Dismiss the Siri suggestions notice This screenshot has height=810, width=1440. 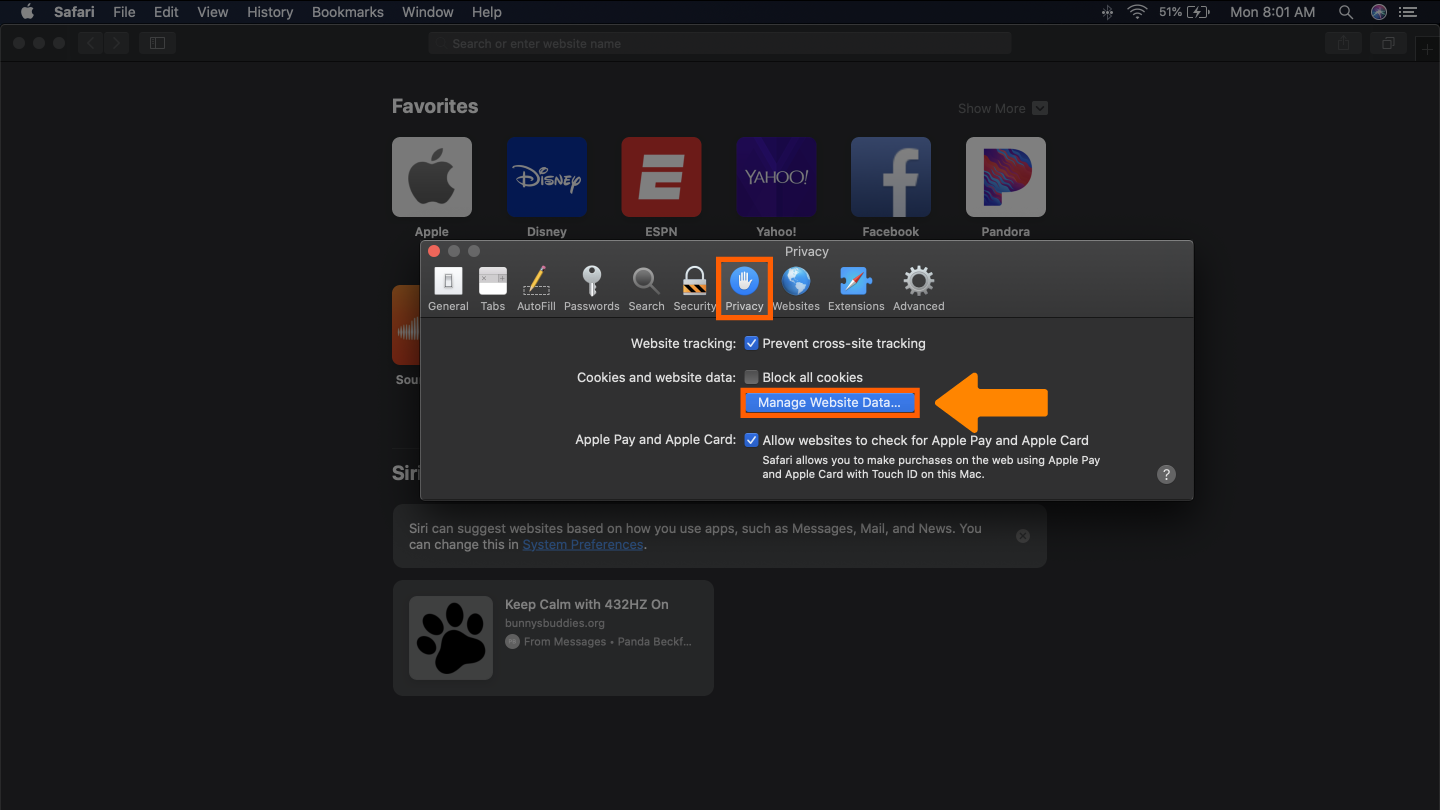point(1023,536)
